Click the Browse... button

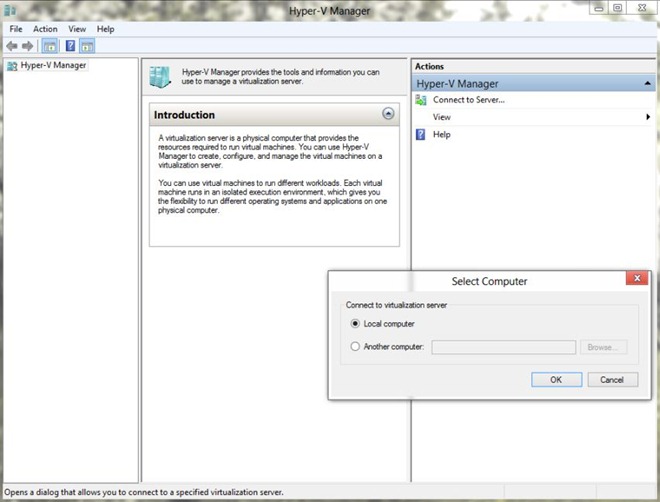click(x=603, y=347)
